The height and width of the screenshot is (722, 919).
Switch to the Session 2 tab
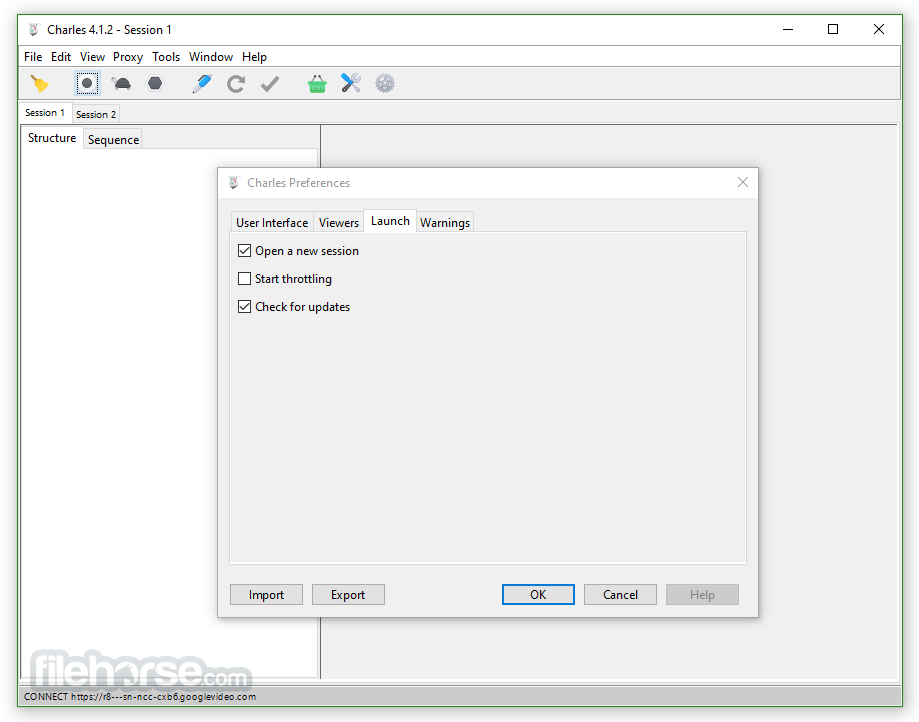[x=96, y=114]
